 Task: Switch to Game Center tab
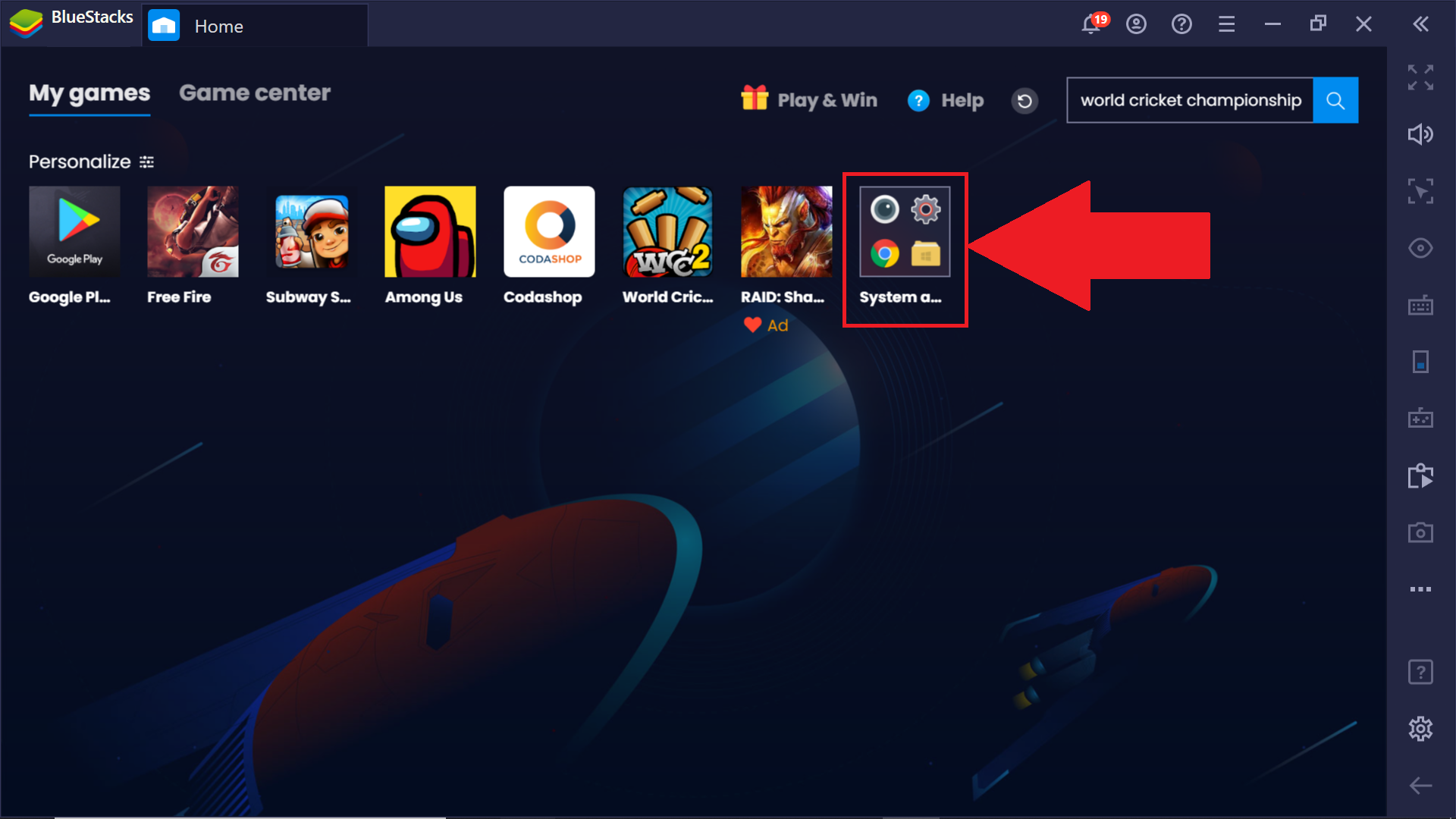click(x=255, y=92)
